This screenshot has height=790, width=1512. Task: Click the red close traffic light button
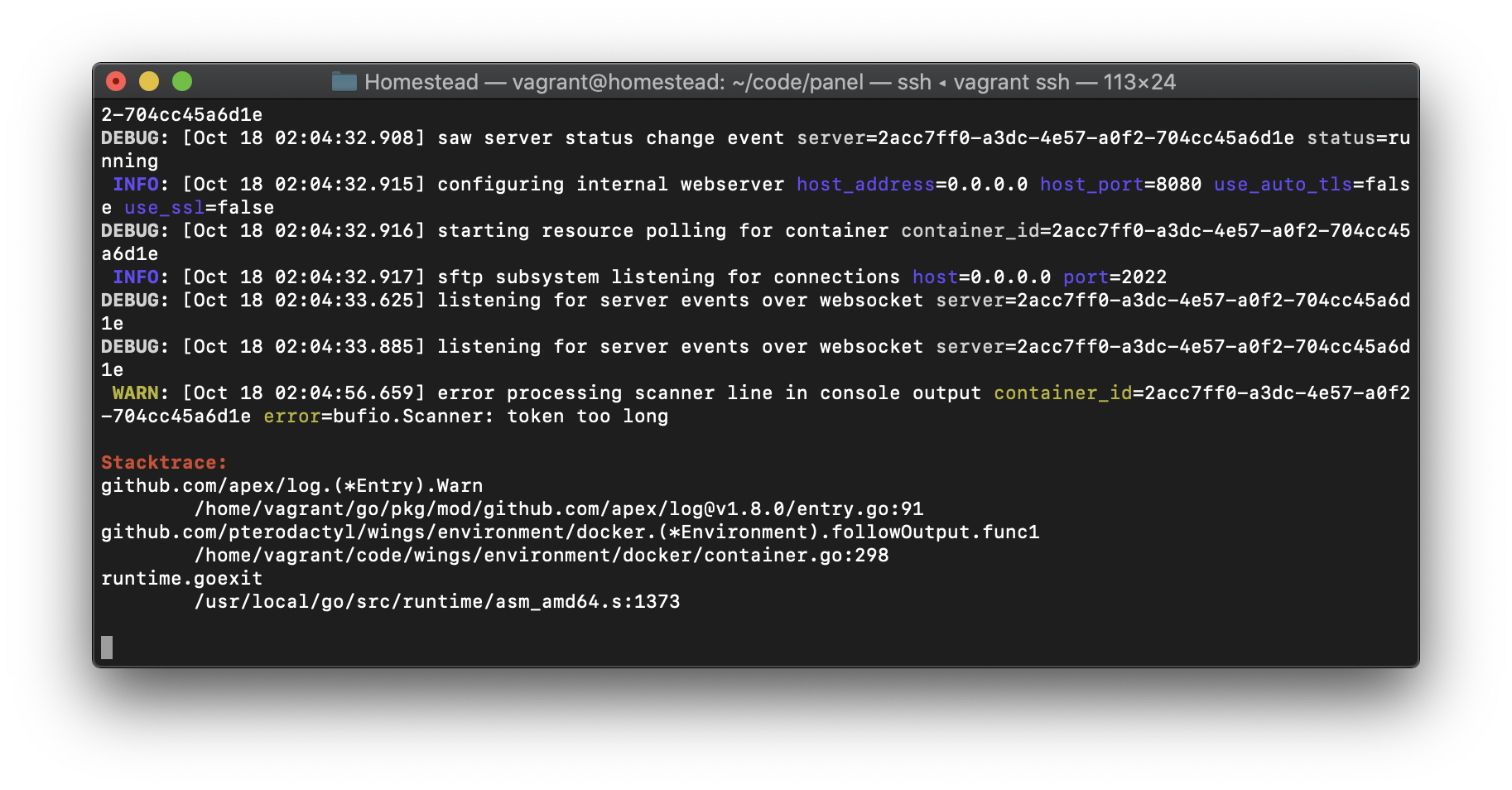tap(118, 81)
